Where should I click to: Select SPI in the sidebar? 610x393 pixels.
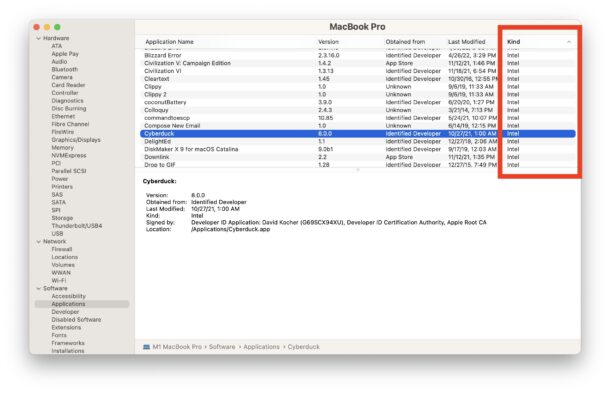tap(56, 210)
